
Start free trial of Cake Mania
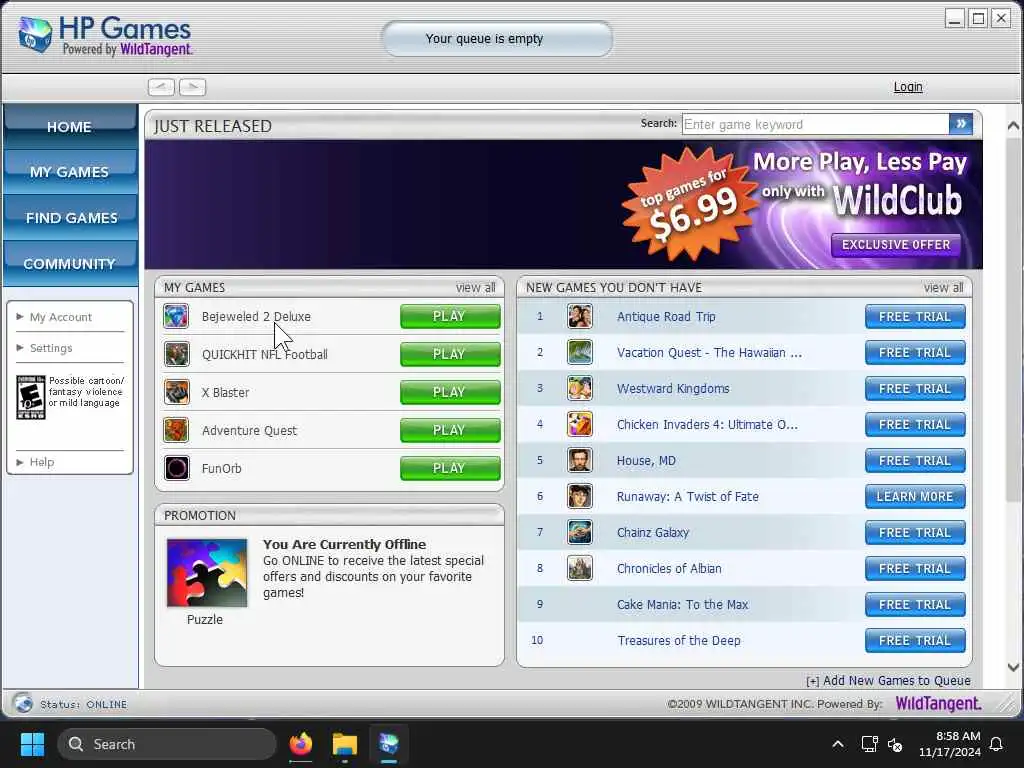coord(915,604)
